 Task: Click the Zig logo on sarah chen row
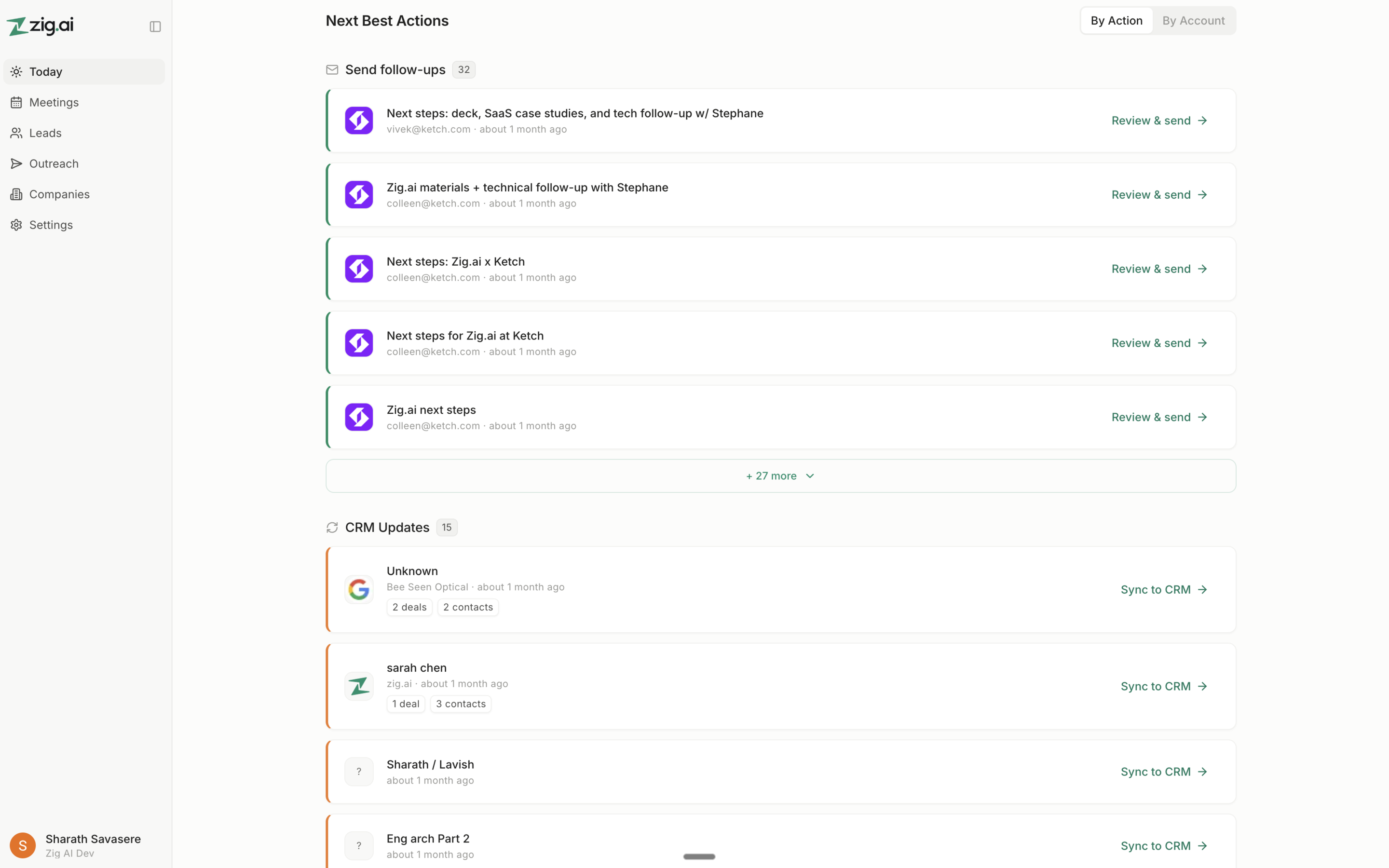pos(359,686)
